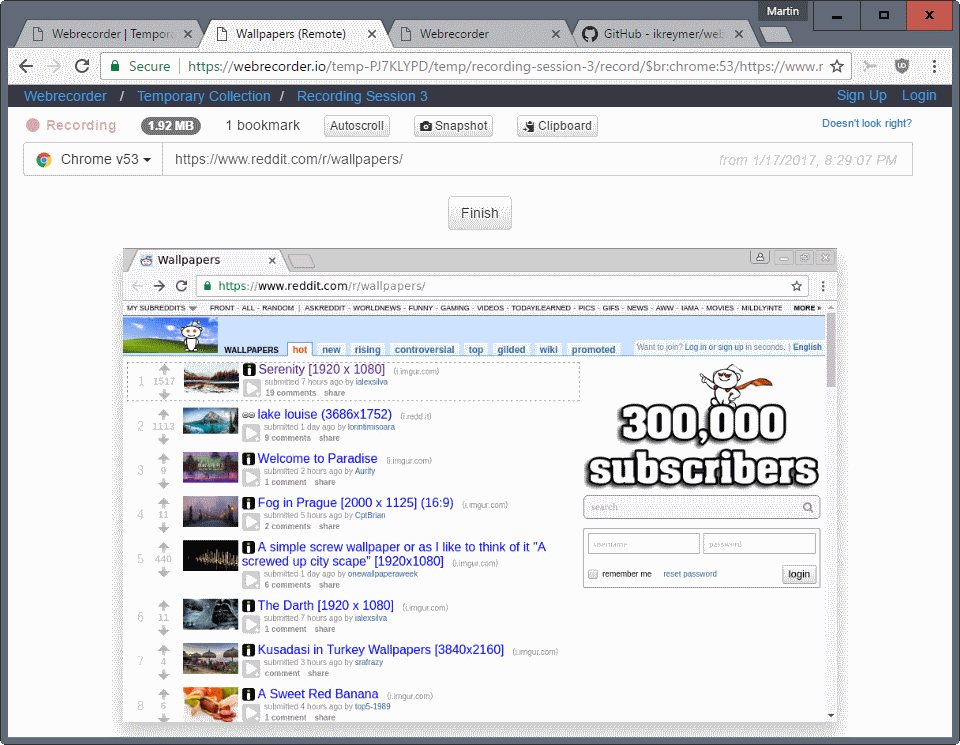This screenshot has width=960, height=745.
Task: Click the reddit search magnifier icon
Action: [808, 507]
